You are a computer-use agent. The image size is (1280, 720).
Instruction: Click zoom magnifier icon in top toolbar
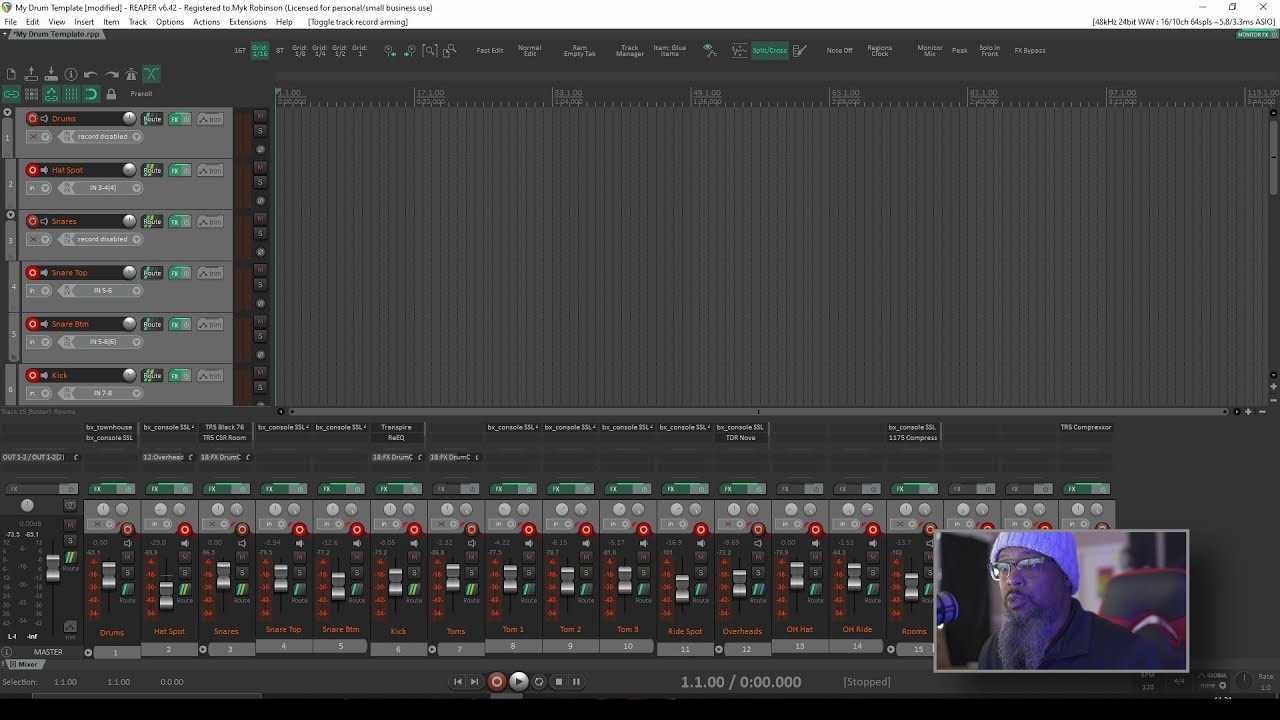[x=430, y=50]
